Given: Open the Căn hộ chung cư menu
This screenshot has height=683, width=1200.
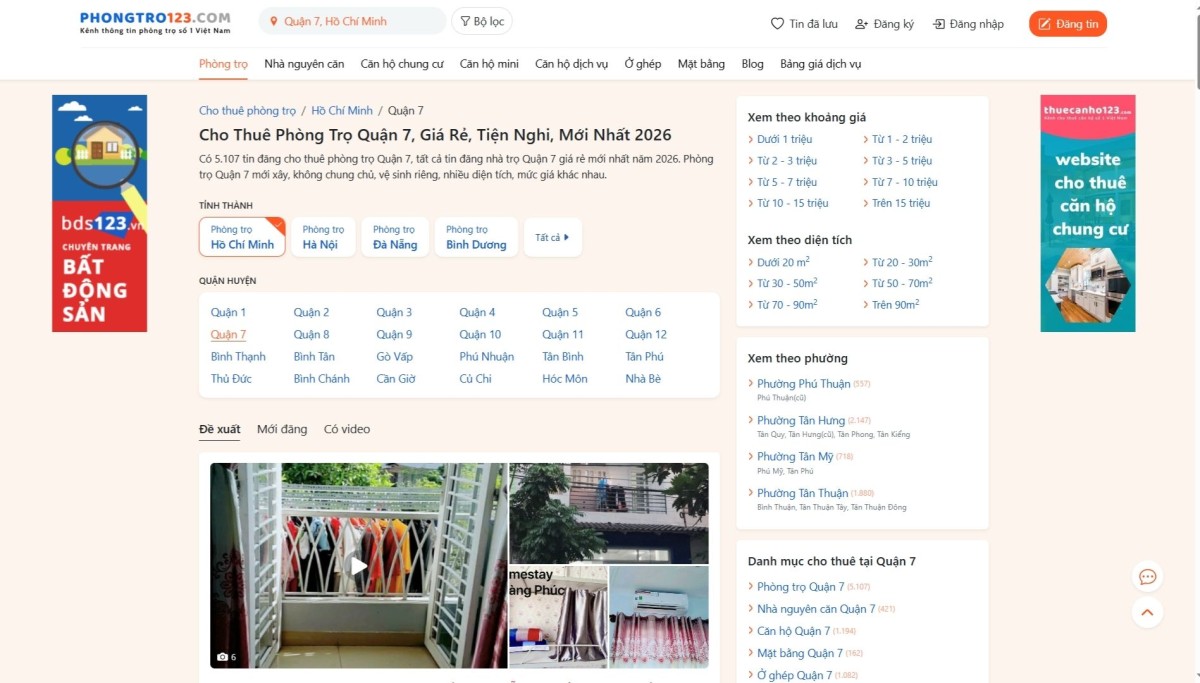Looking at the screenshot, I should [x=402, y=64].
